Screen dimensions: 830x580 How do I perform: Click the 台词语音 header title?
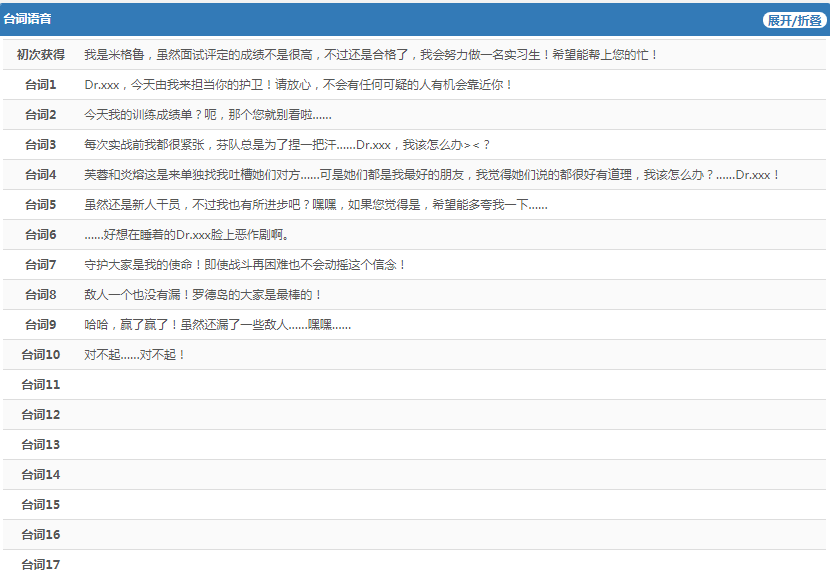click(x=27, y=20)
